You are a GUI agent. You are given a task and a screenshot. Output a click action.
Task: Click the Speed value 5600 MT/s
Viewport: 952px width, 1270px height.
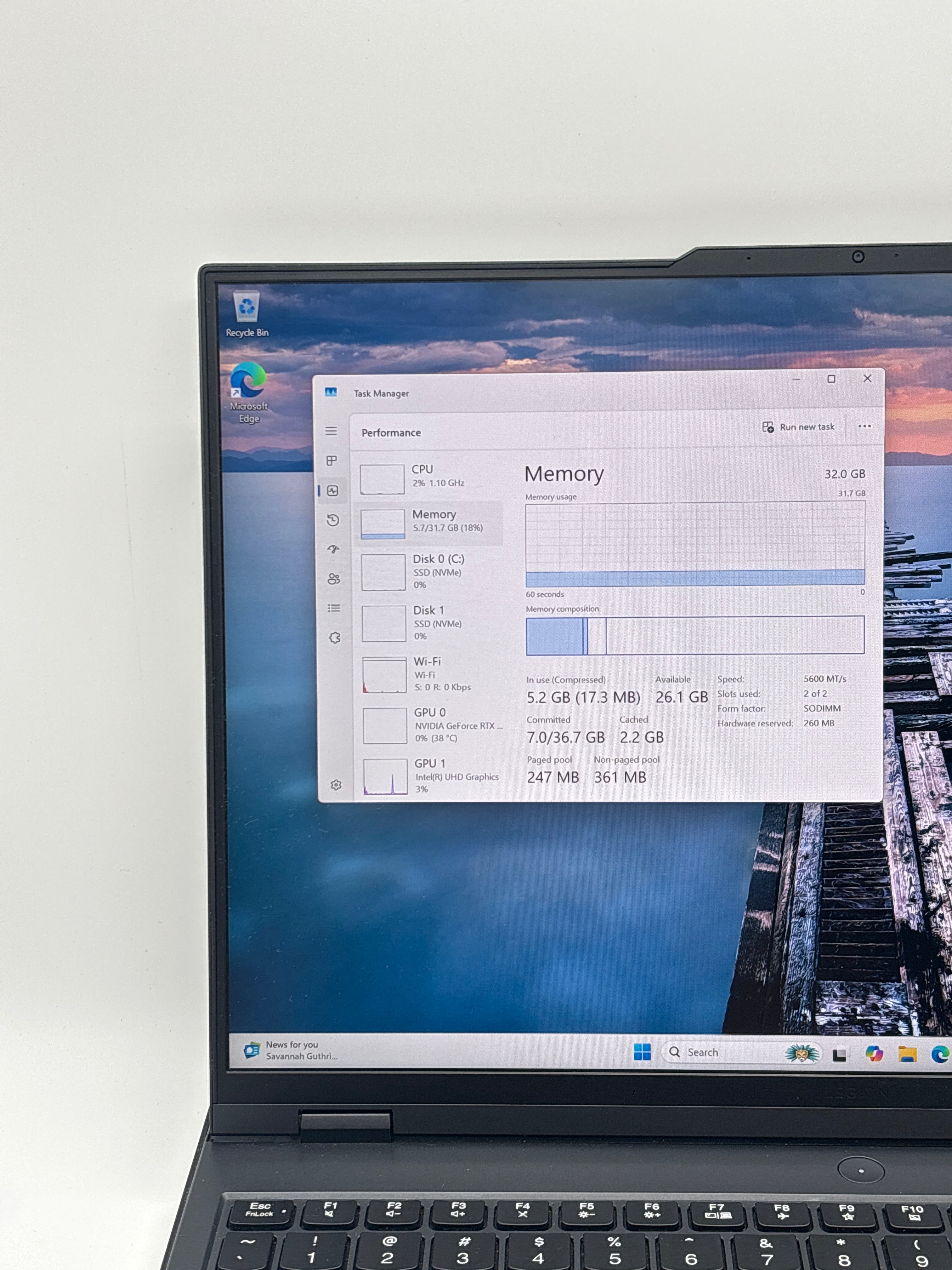click(824, 679)
